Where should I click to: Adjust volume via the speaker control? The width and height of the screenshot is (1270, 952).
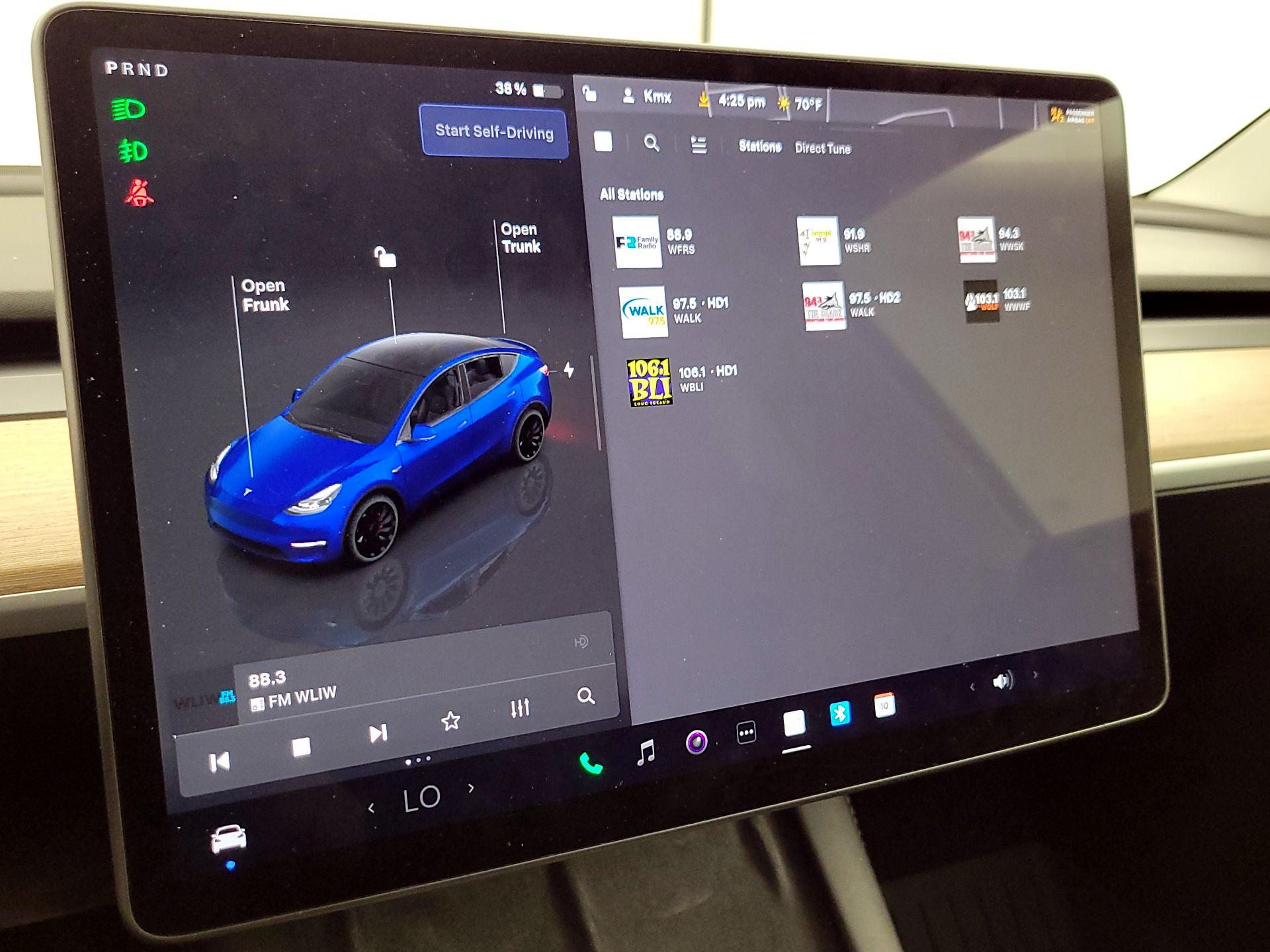tap(1001, 679)
